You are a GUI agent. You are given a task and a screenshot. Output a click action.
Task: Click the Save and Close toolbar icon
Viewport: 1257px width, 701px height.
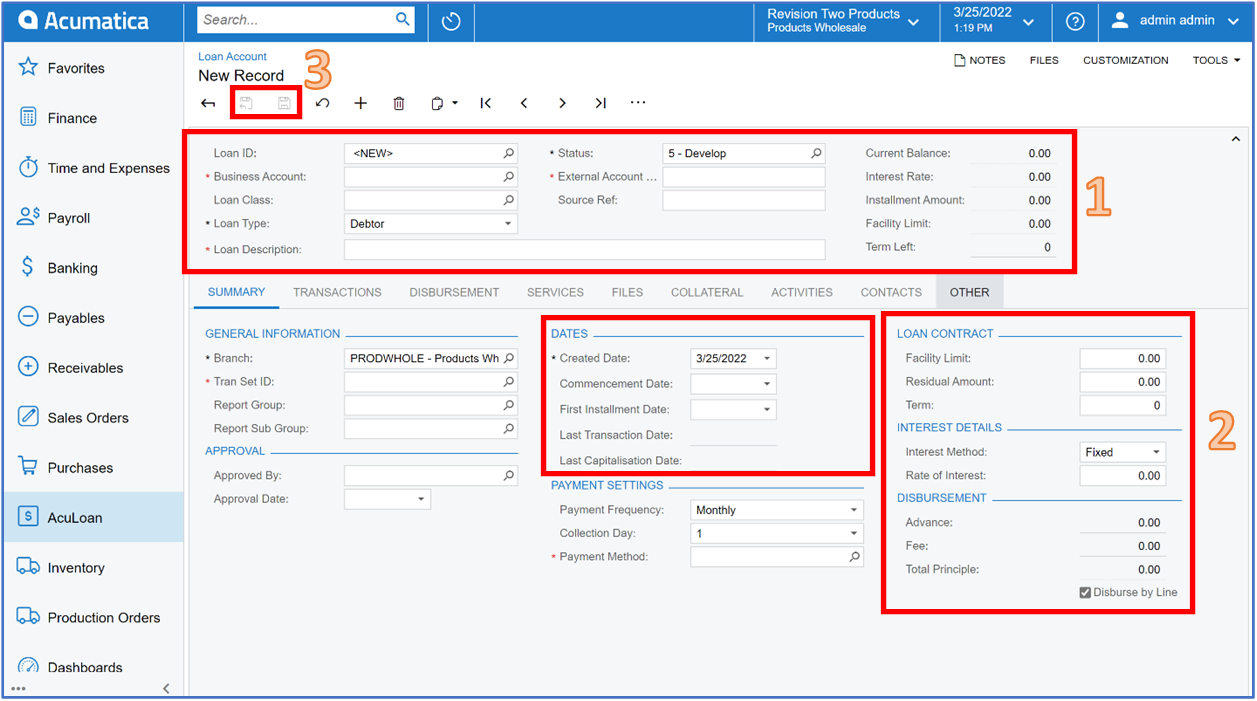tap(246, 103)
